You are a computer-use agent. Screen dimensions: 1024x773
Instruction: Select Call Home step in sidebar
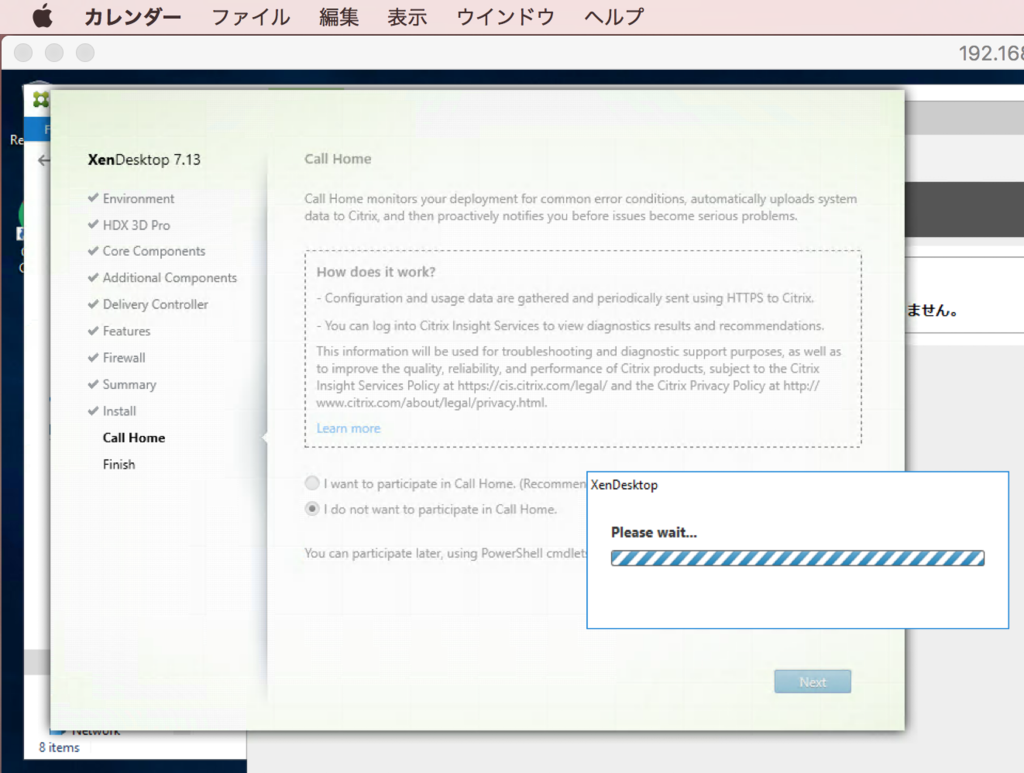(x=134, y=438)
